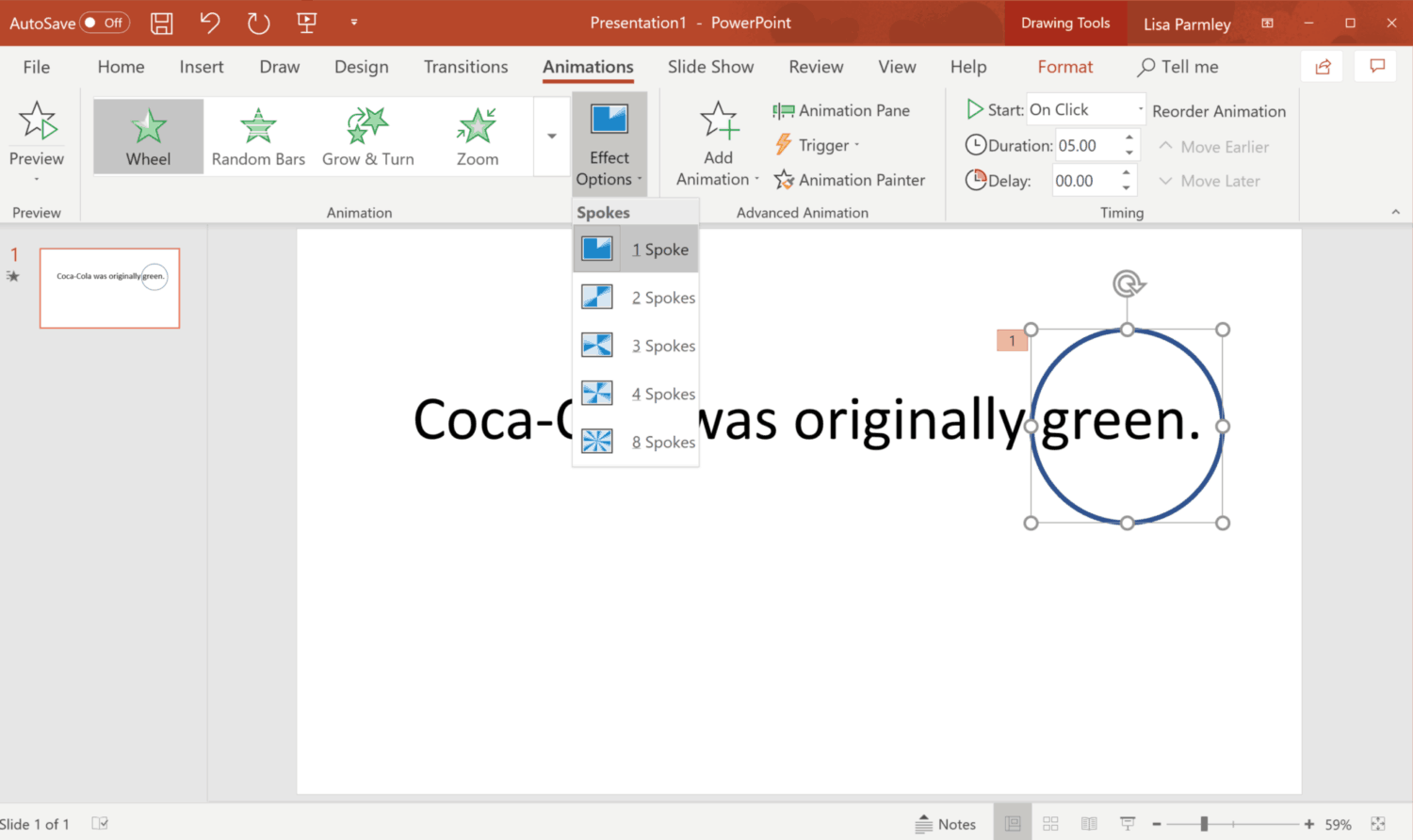Start slideshow from beginning icon

[307, 23]
